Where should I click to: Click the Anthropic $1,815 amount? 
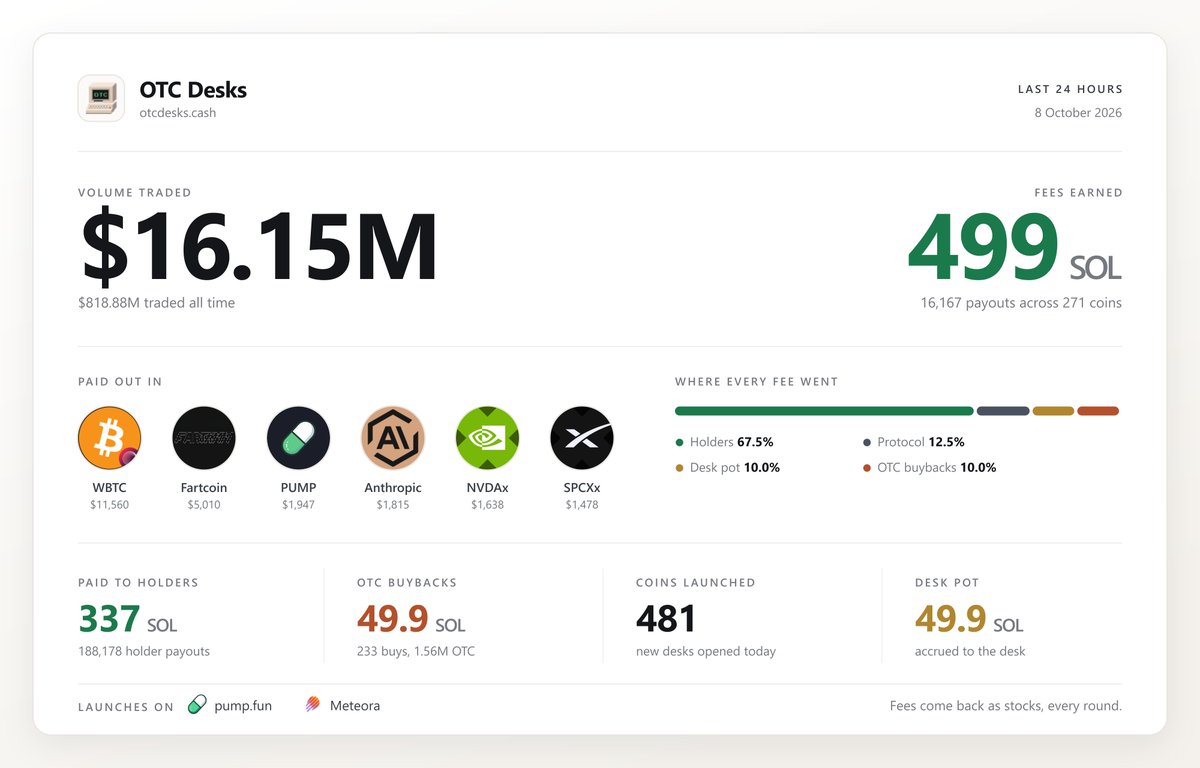coord(393,505)
